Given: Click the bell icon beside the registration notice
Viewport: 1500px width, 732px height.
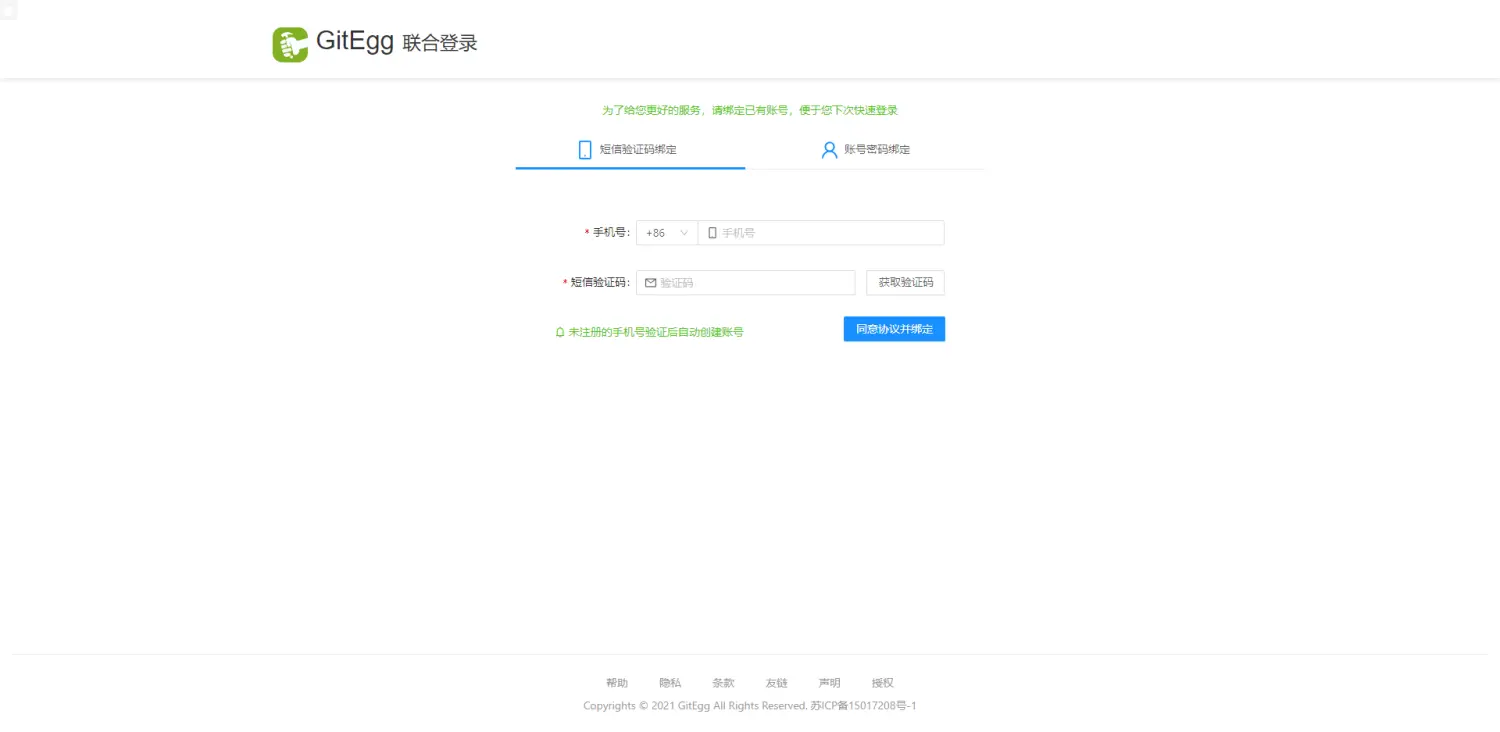Looking at the screenshot, I should (560, 332).
